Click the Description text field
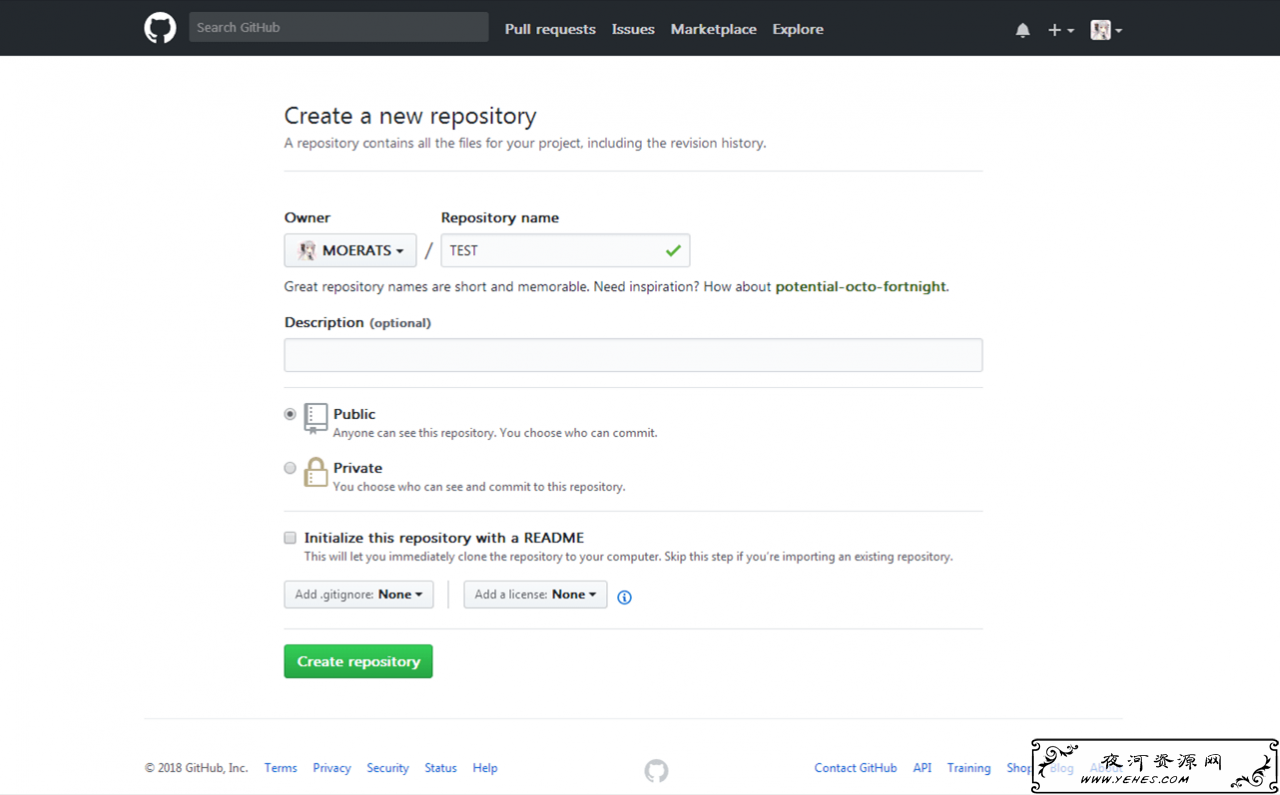The width and height of the screenshot is (1280, 795). tap(633, 355)
